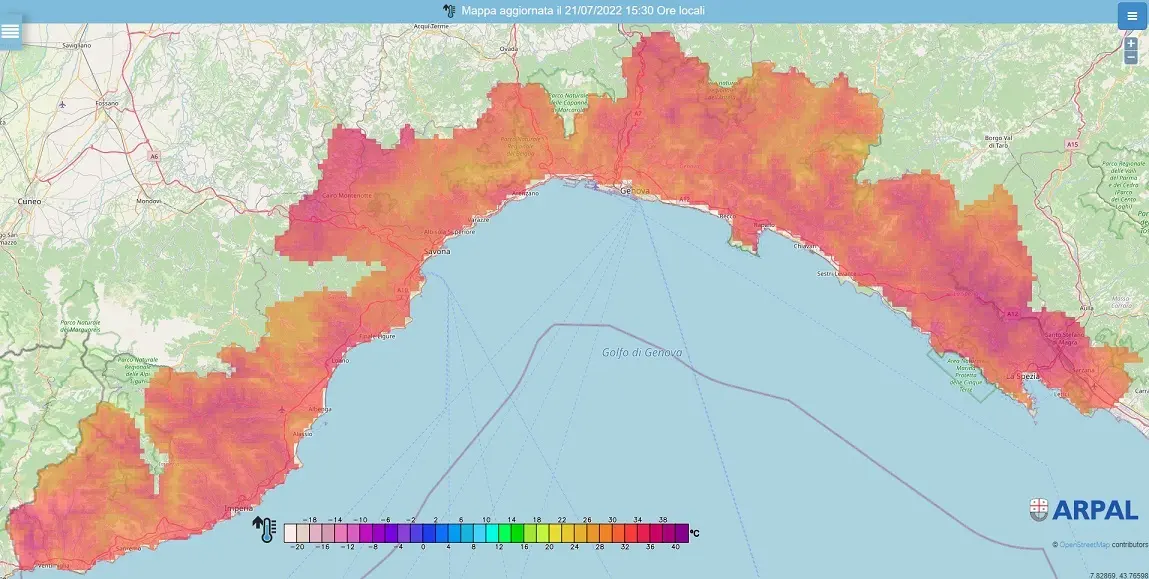The height and width of the screenshot is (579, 1149).
Task: Click the airport icon near Albenga
Action: pos(284,410)
